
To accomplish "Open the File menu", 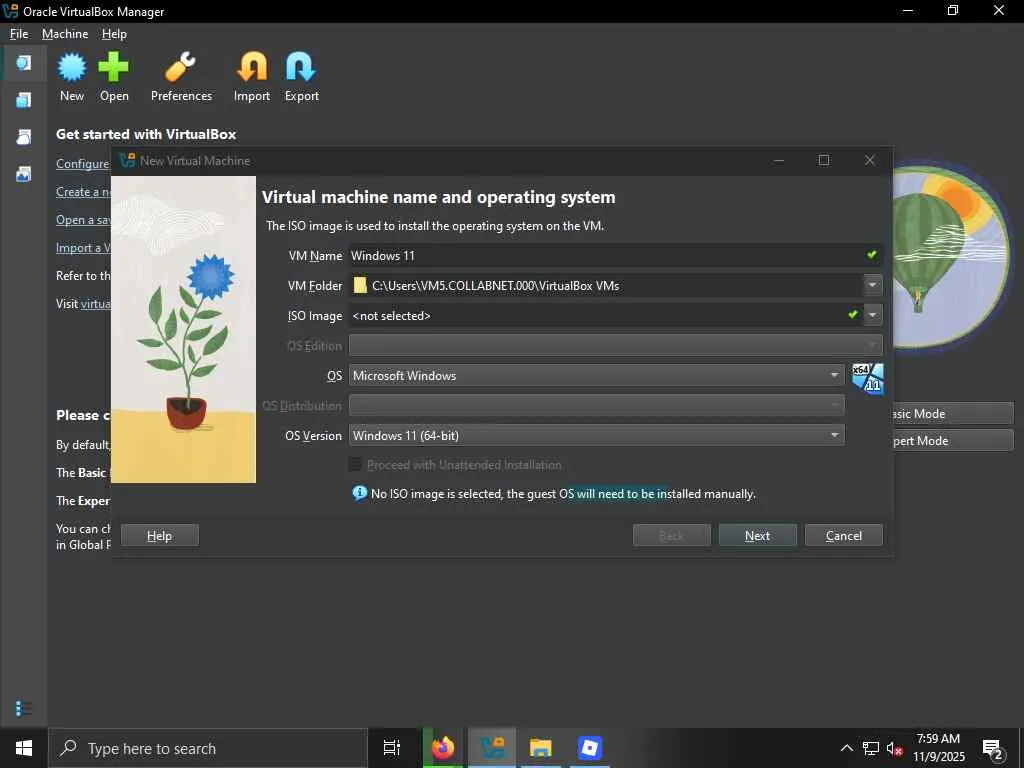I will pyautogui.click(x=19, y=34).
